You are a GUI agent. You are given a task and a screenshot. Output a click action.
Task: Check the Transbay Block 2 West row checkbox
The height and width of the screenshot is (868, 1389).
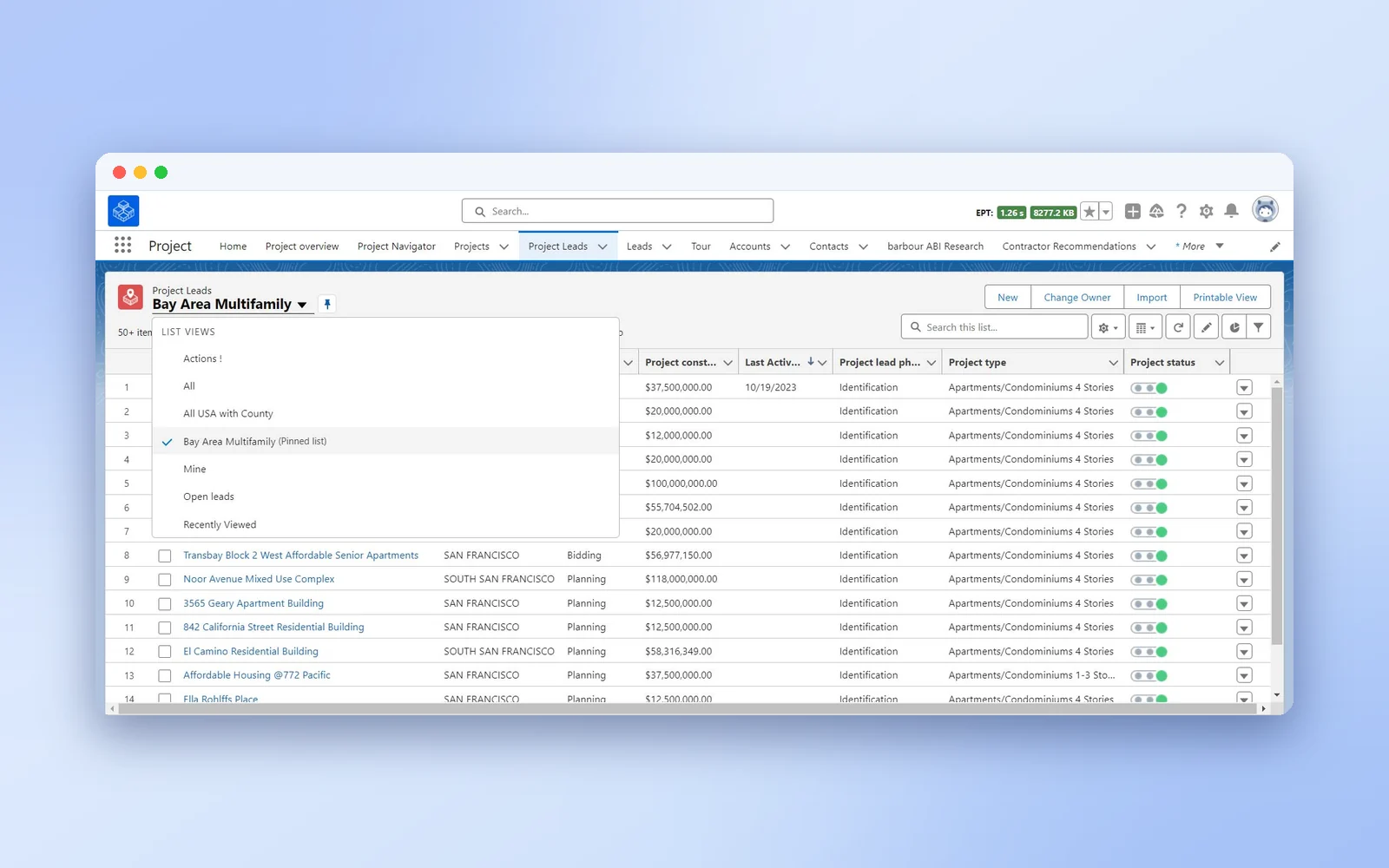(164, 556)
